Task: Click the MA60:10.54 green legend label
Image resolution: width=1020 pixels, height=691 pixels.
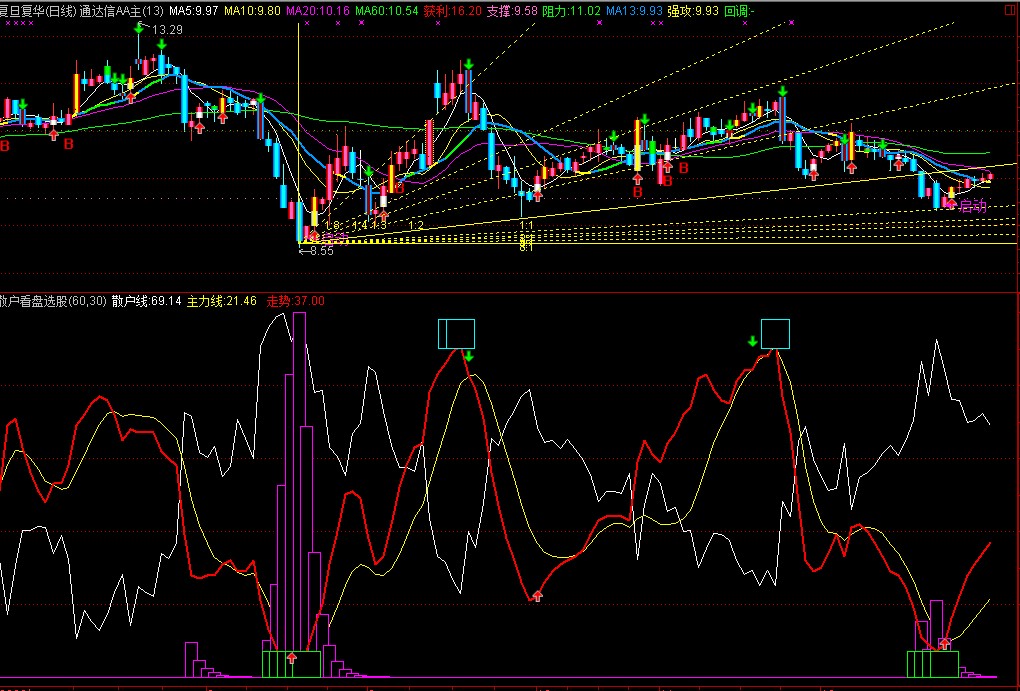Action: coord(387,10)
